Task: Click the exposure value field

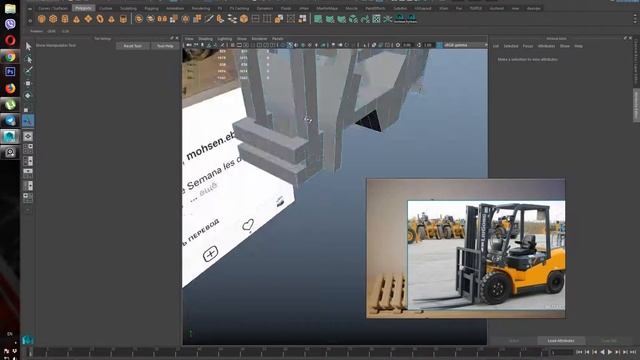Action: click(x=407, y=45)
